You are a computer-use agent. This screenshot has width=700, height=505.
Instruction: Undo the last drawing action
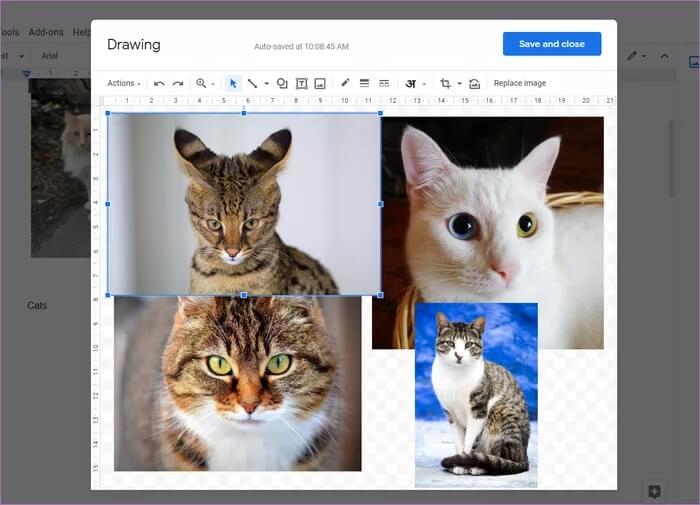point(159,83)
